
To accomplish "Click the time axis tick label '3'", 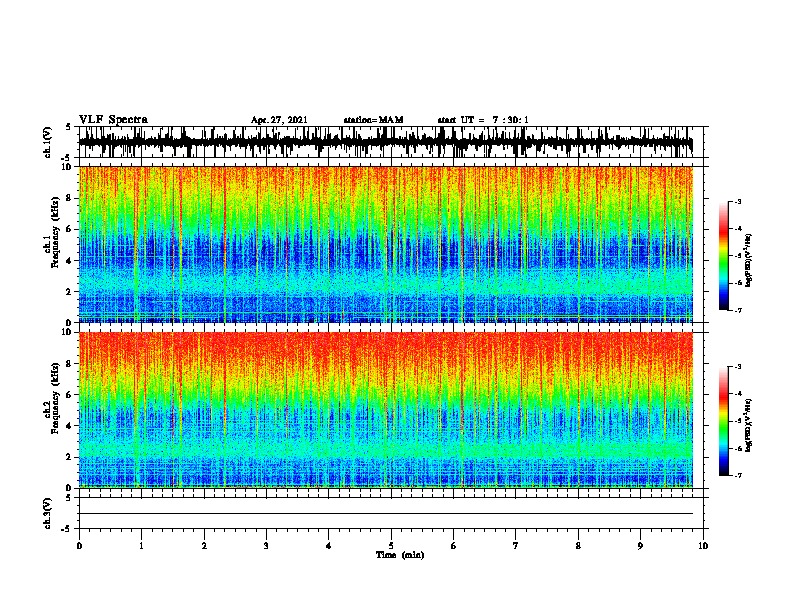I will pos(266,546).
